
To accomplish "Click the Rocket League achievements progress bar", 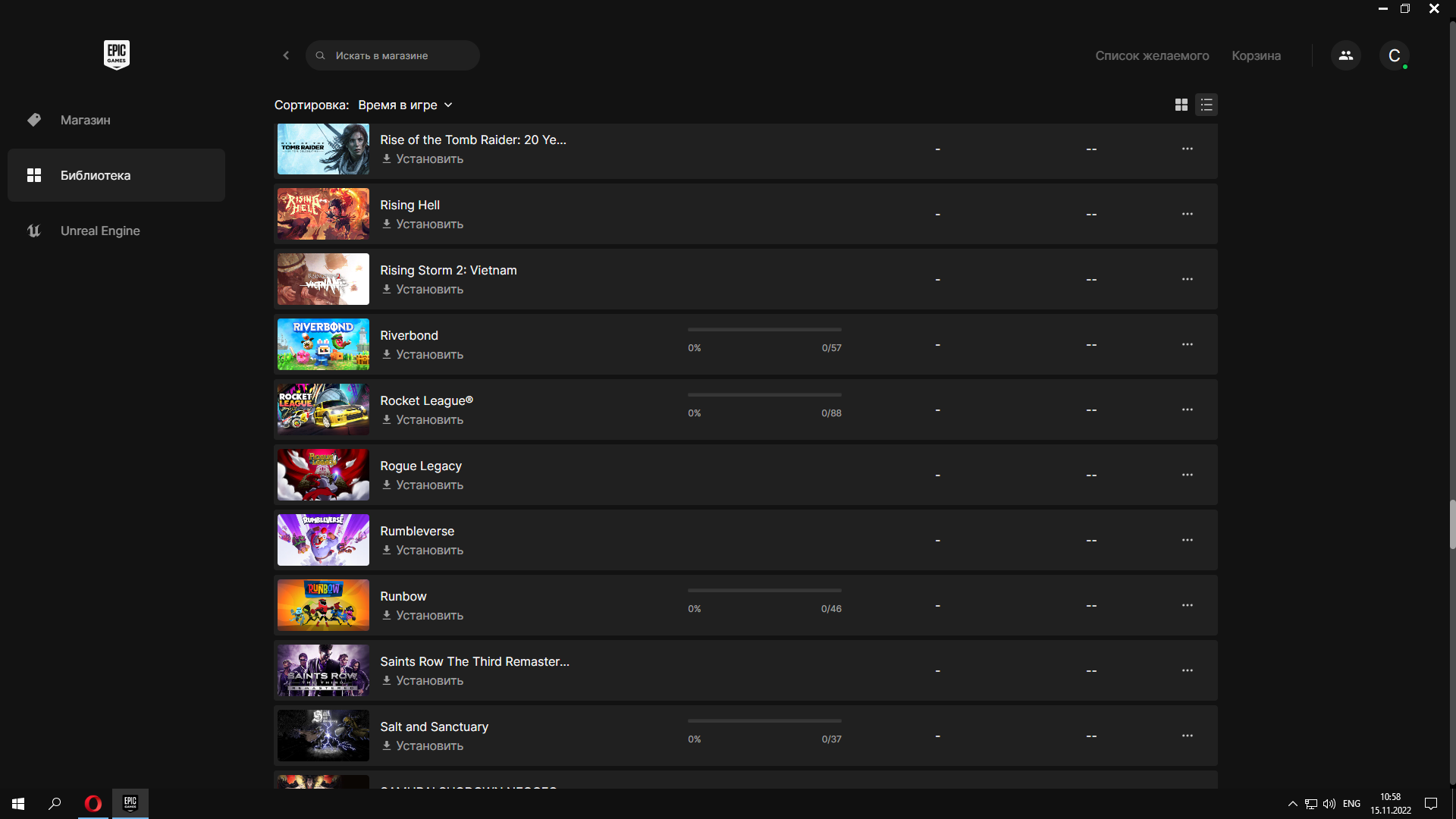I will (764, 395).
